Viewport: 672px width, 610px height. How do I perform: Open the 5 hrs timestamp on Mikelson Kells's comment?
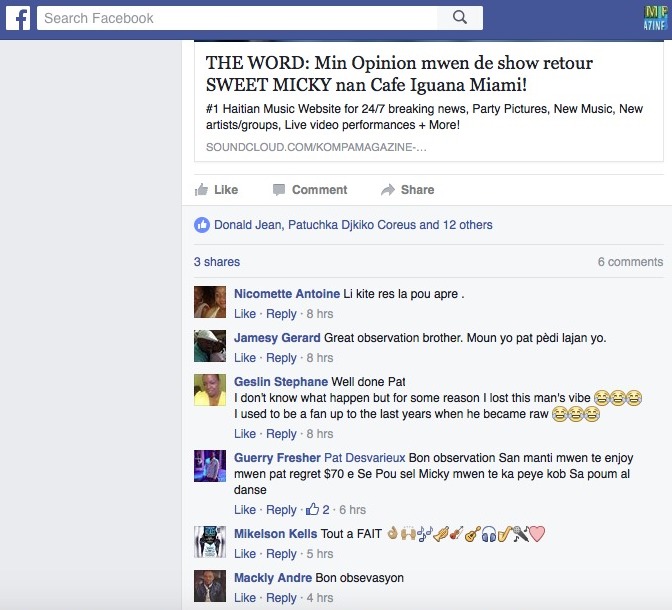tap(320, 554)
